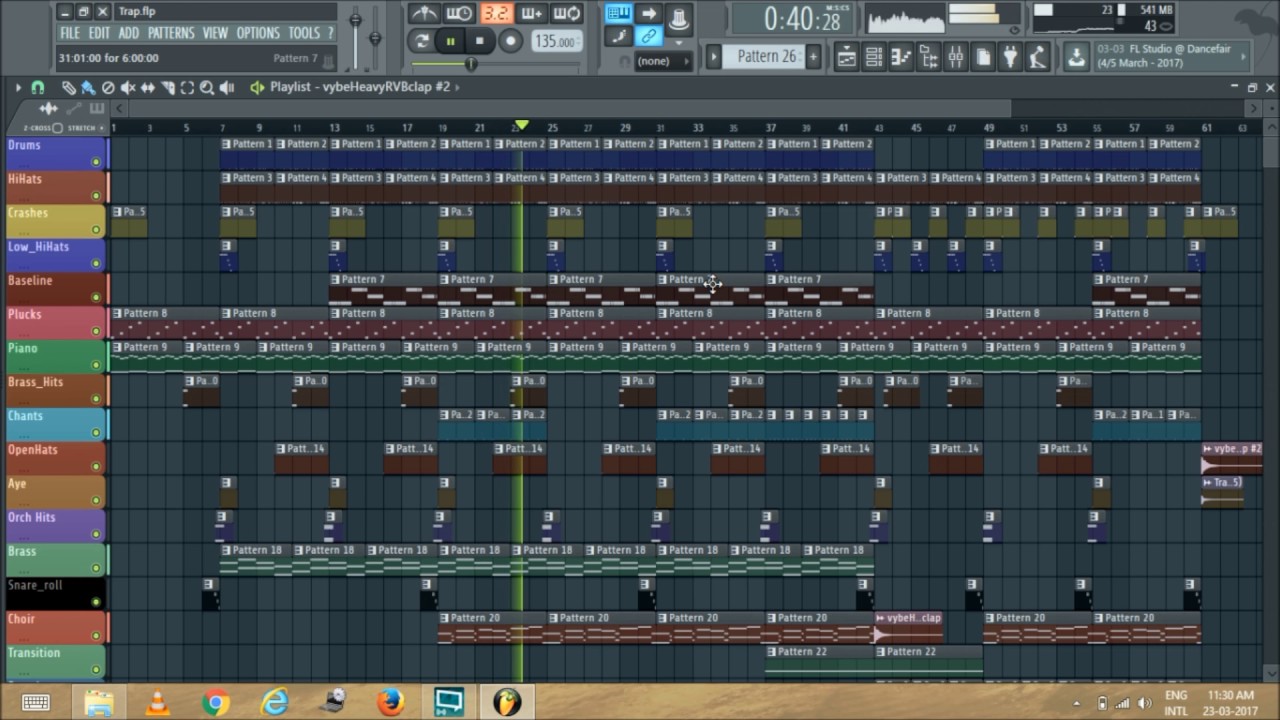Open first Pattern 18 clip menu on Brass
Image resolution: width=1280 pixels, height=720 pixels.
226,550
